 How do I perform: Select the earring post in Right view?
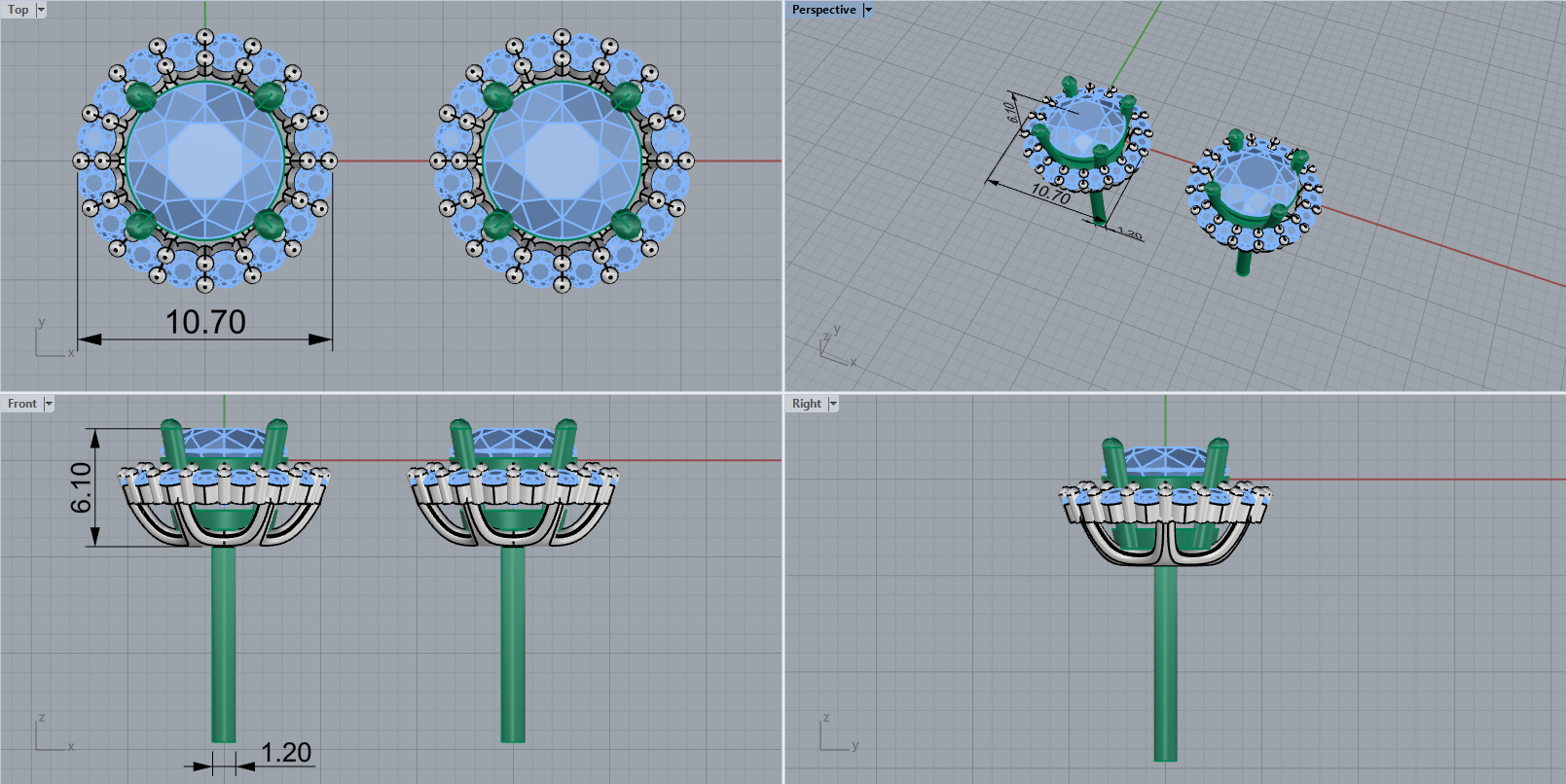pos(1165,662)
